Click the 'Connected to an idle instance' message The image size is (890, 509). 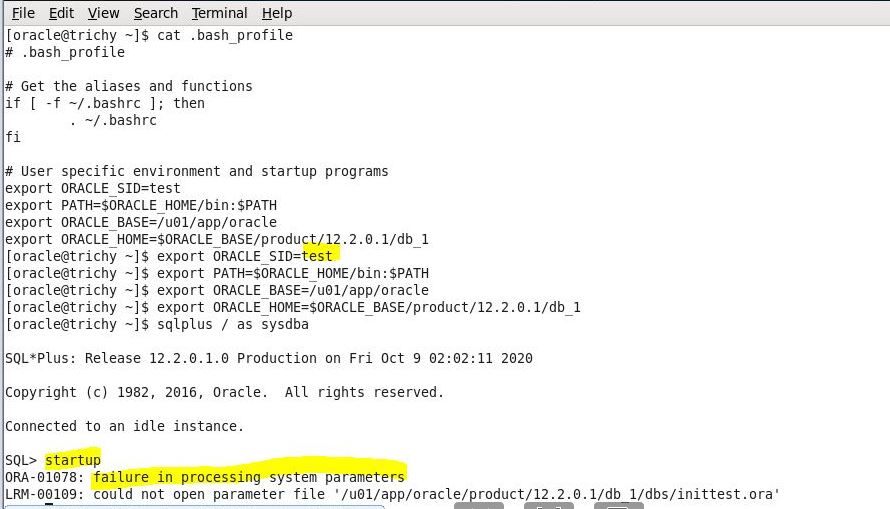(x=124, y=426)
